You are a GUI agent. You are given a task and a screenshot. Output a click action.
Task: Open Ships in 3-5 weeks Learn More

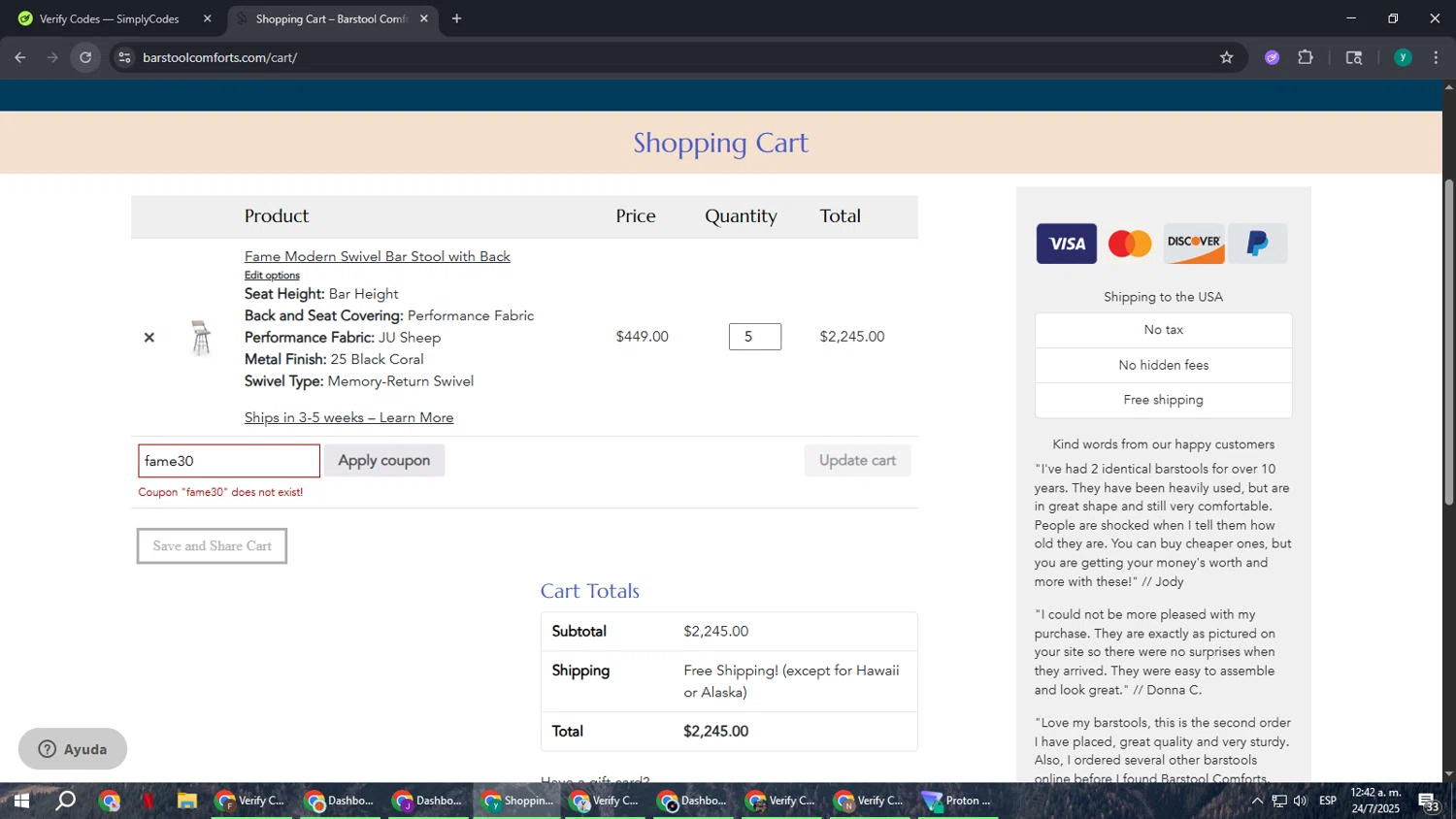click(349, 418)
